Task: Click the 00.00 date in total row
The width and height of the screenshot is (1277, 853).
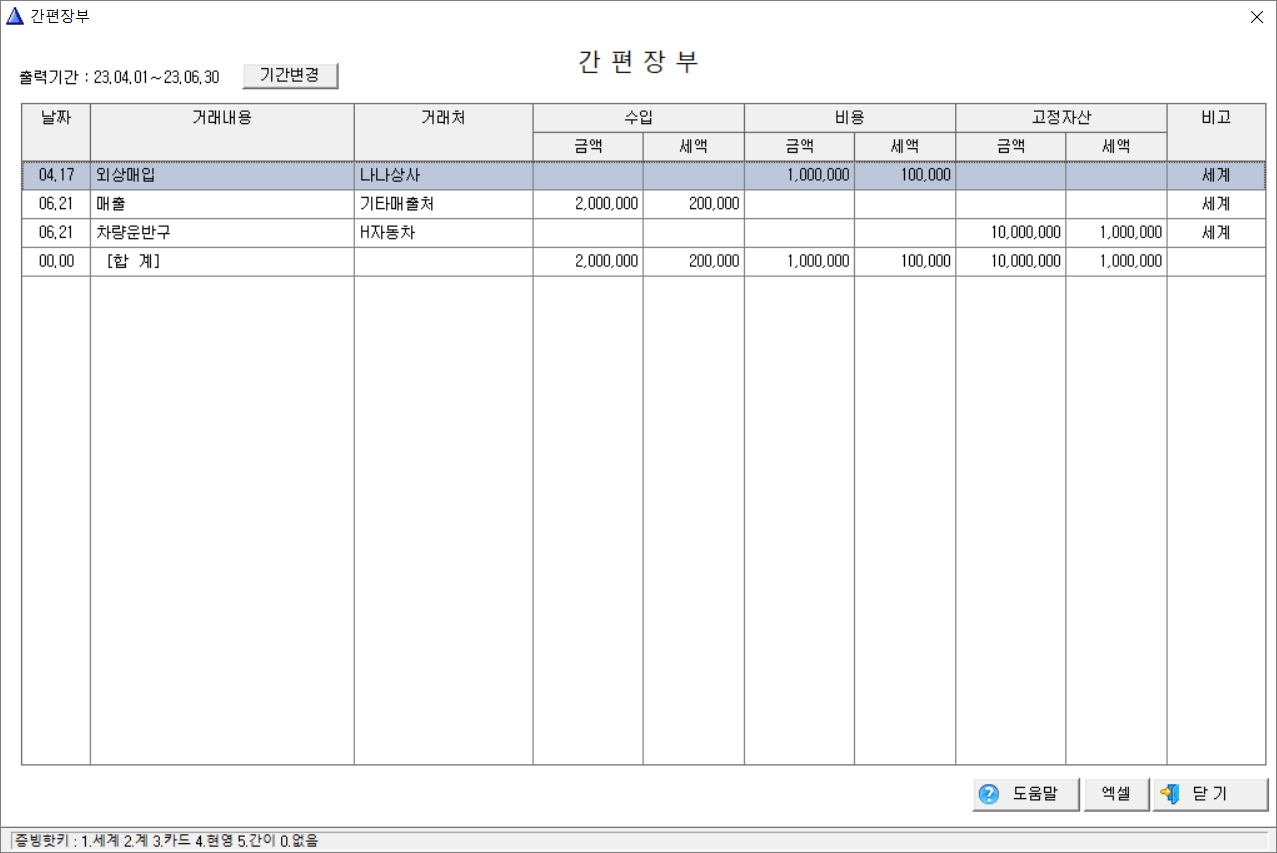Action: 56,262
